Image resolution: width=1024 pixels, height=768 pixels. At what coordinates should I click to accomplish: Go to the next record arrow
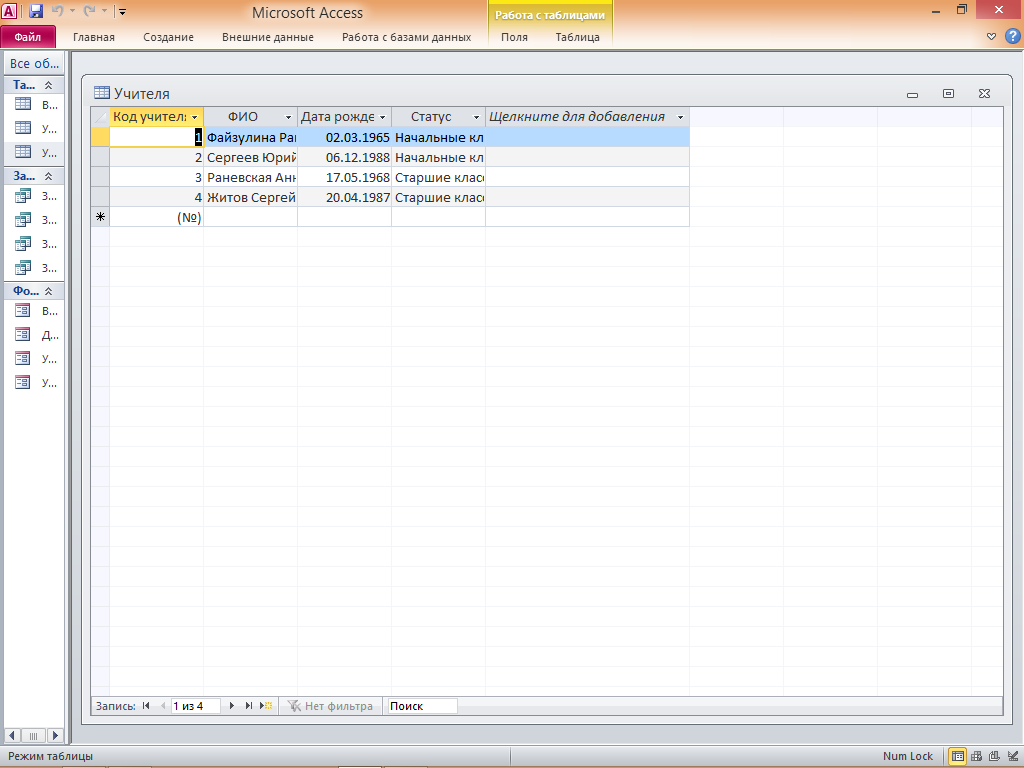[x=231, y=706]
